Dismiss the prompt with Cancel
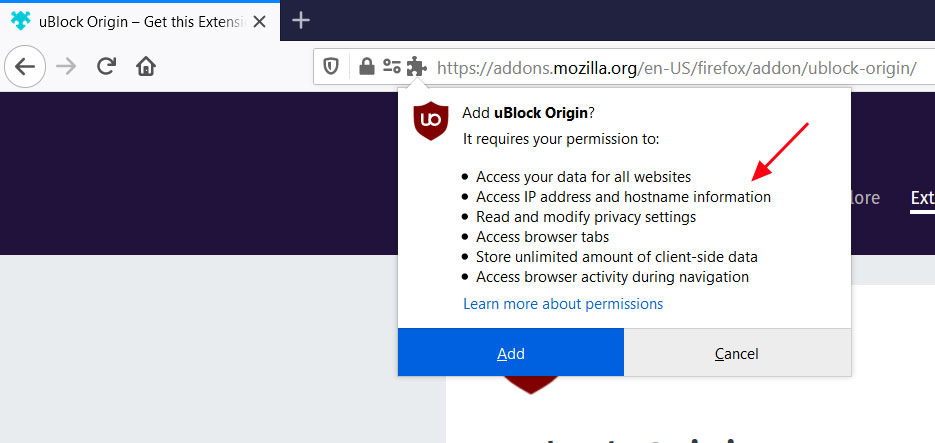 click(737, 353)
